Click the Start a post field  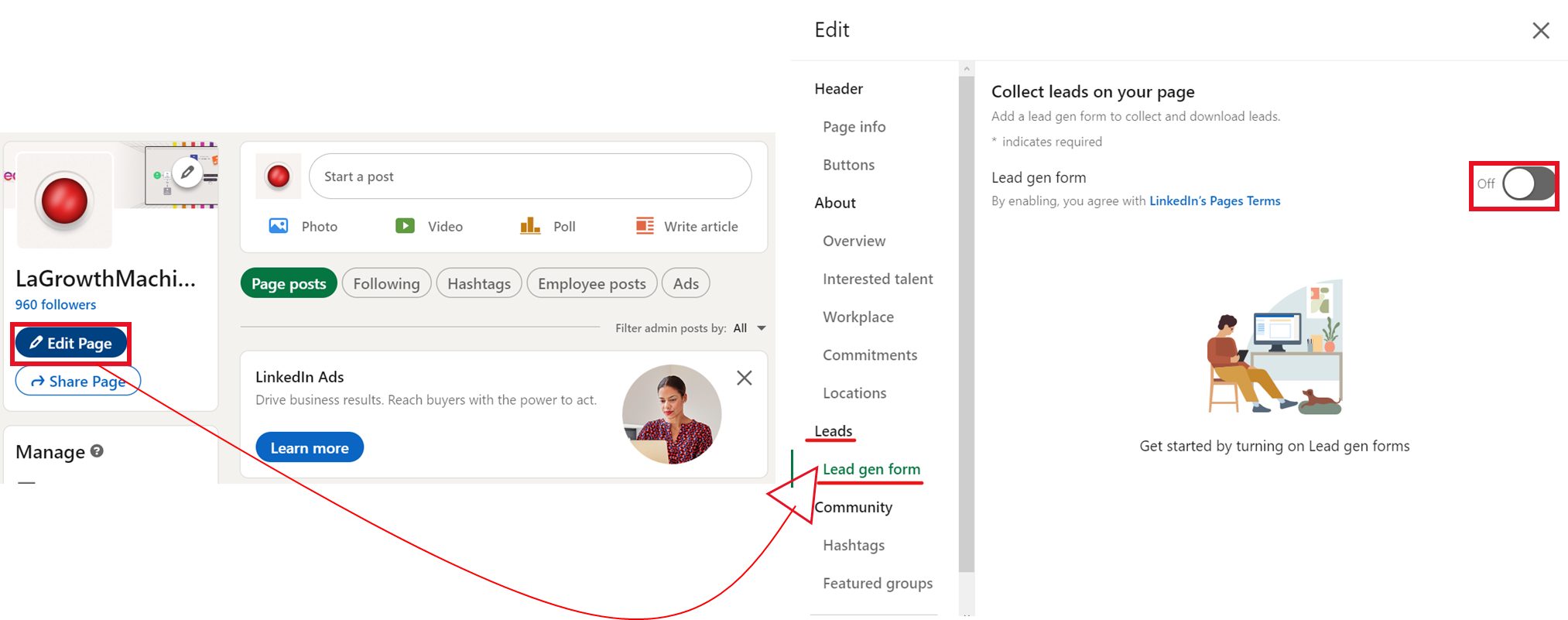tap(530, 176)
